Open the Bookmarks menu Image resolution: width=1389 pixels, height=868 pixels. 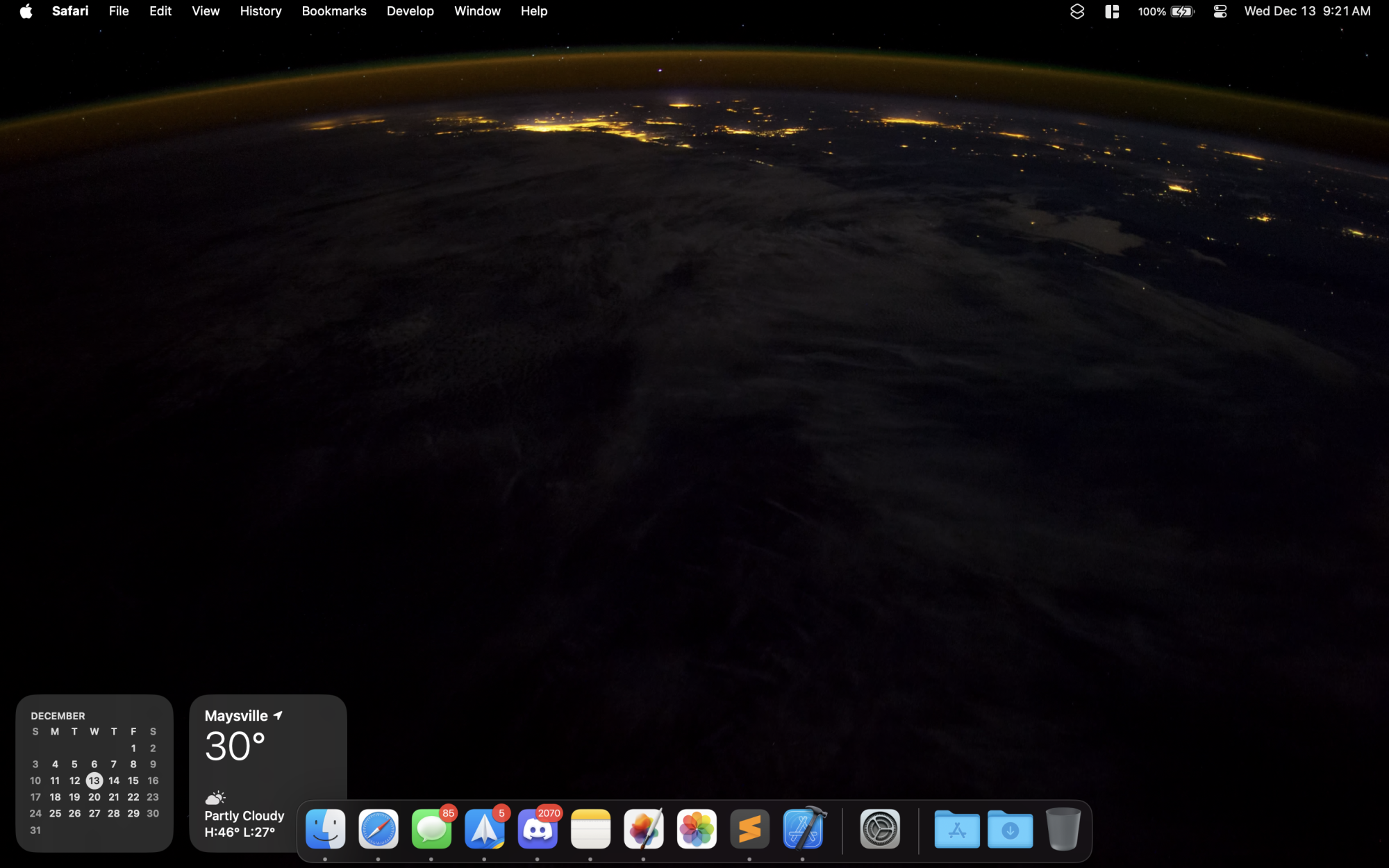(x=333, y=11)
